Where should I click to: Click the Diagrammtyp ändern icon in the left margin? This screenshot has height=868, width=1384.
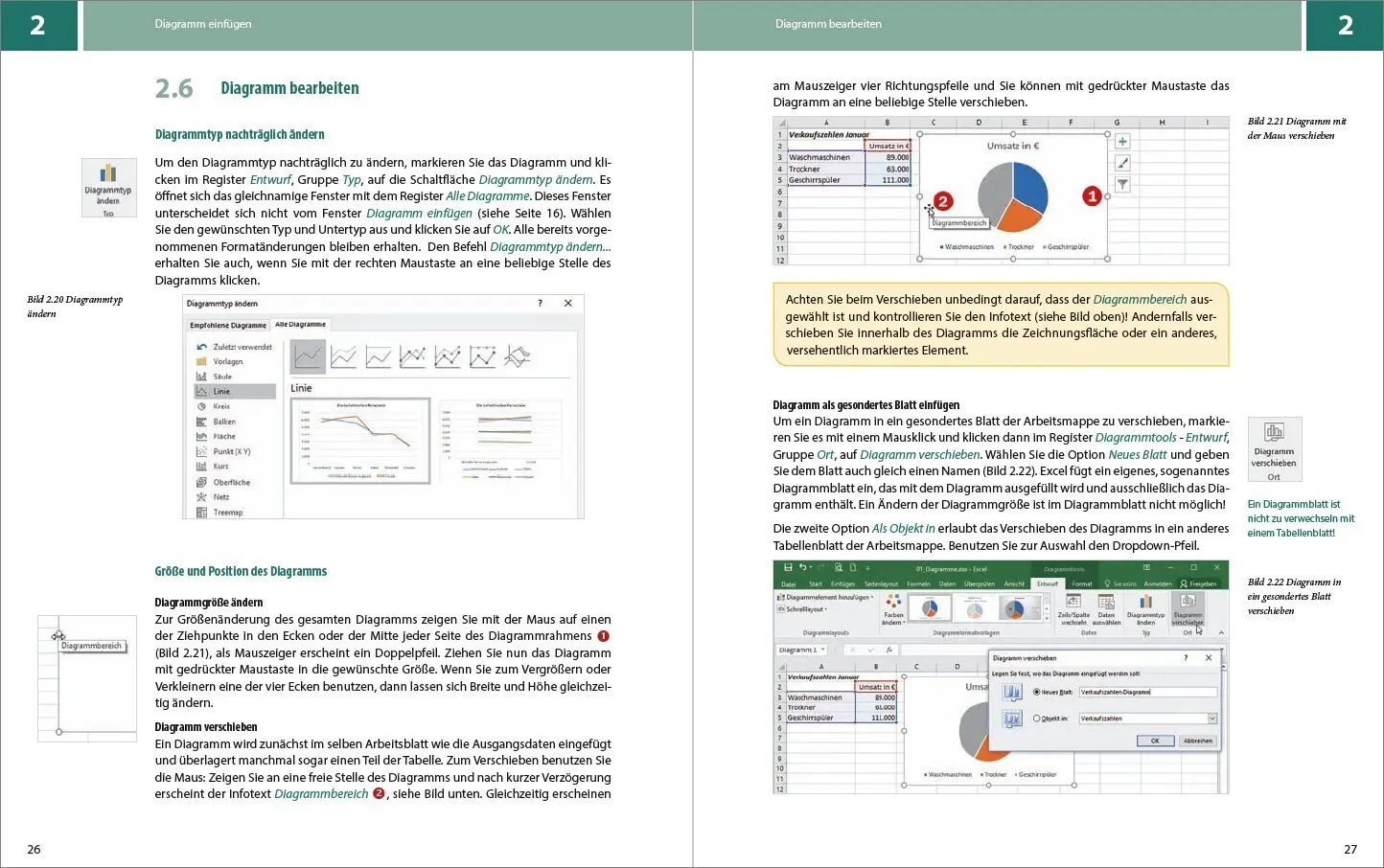click(107, 187)
